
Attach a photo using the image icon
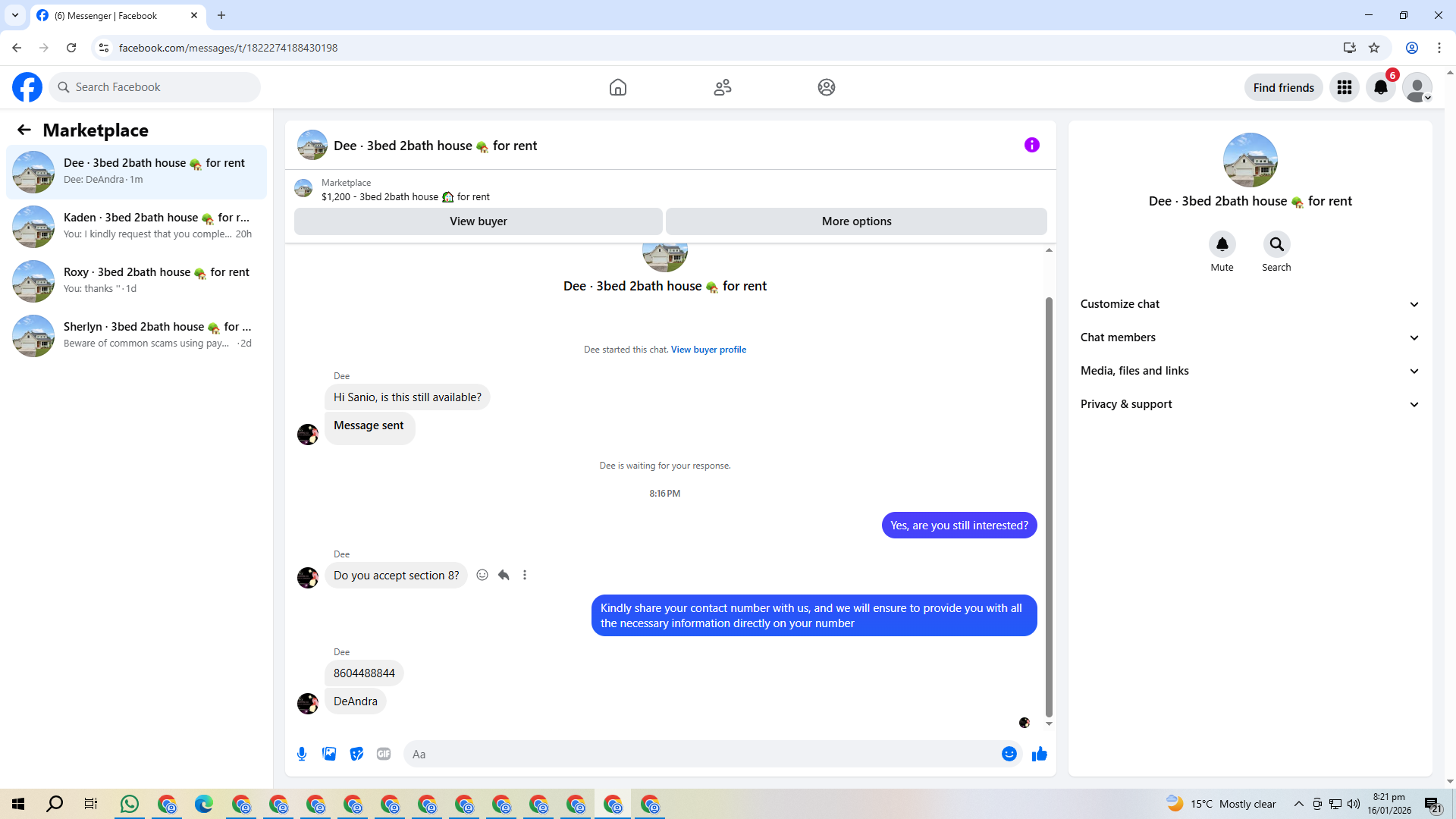coord(329,754)
